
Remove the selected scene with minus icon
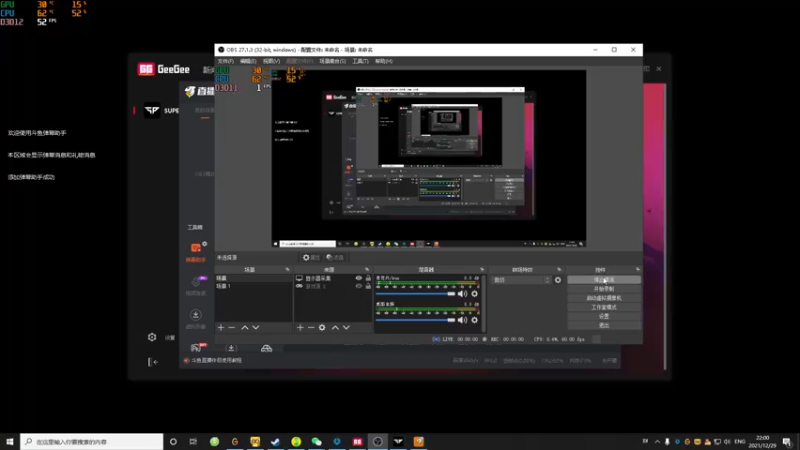[232, 328]
